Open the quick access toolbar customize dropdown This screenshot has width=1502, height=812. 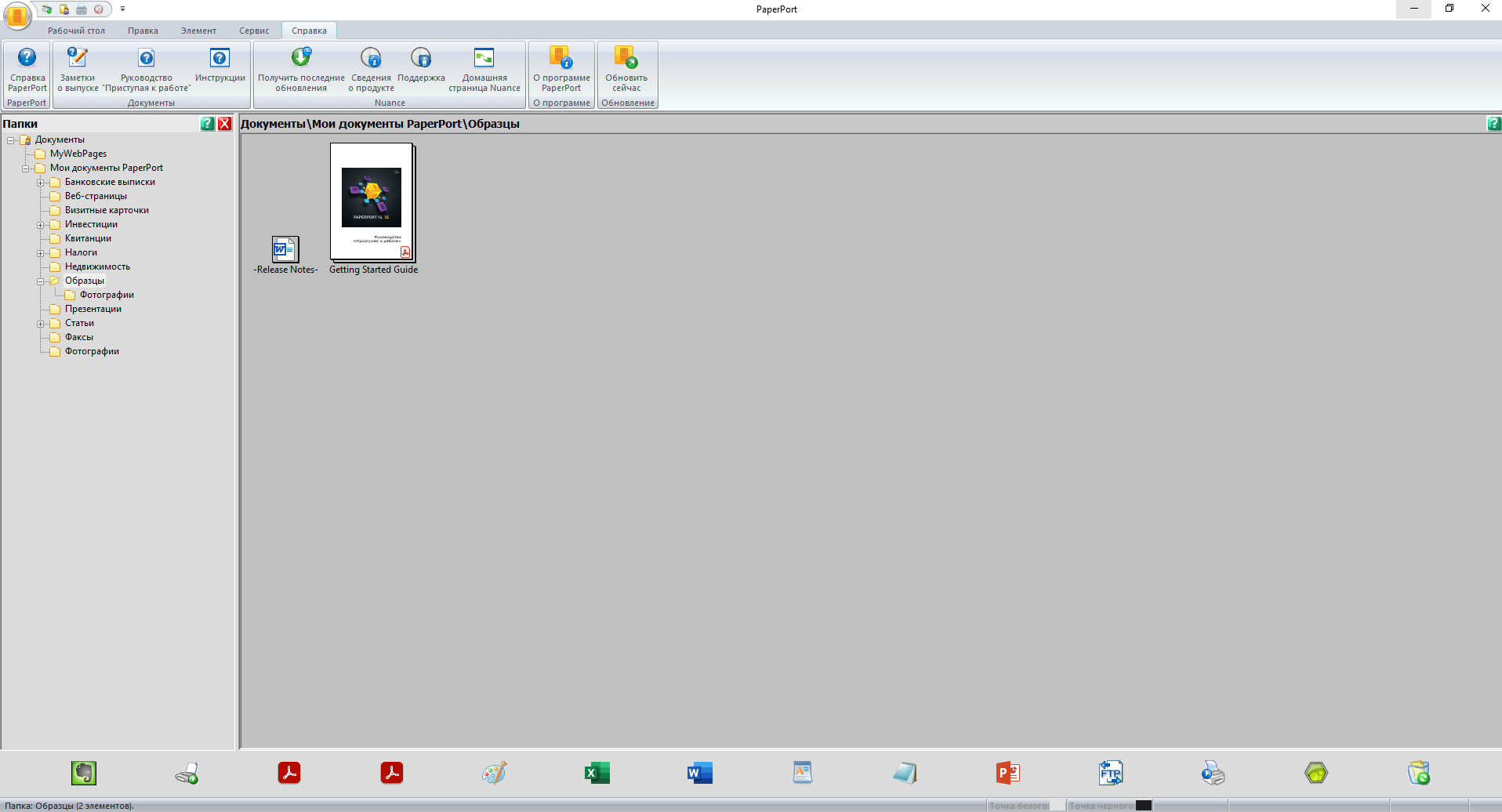[x=122, y=9]
